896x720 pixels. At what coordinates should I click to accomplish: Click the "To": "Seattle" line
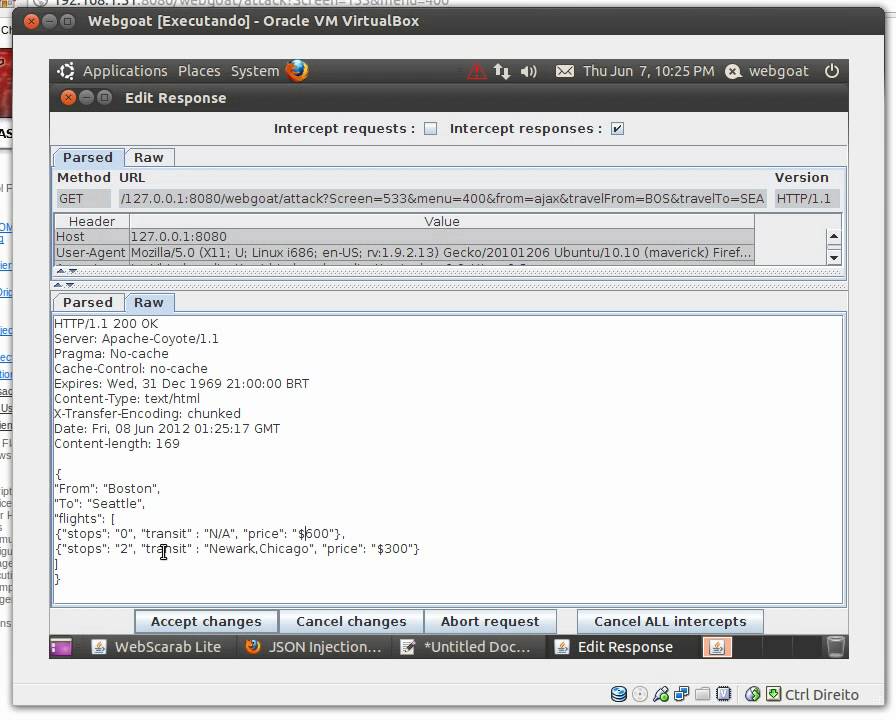pos(99,504)
